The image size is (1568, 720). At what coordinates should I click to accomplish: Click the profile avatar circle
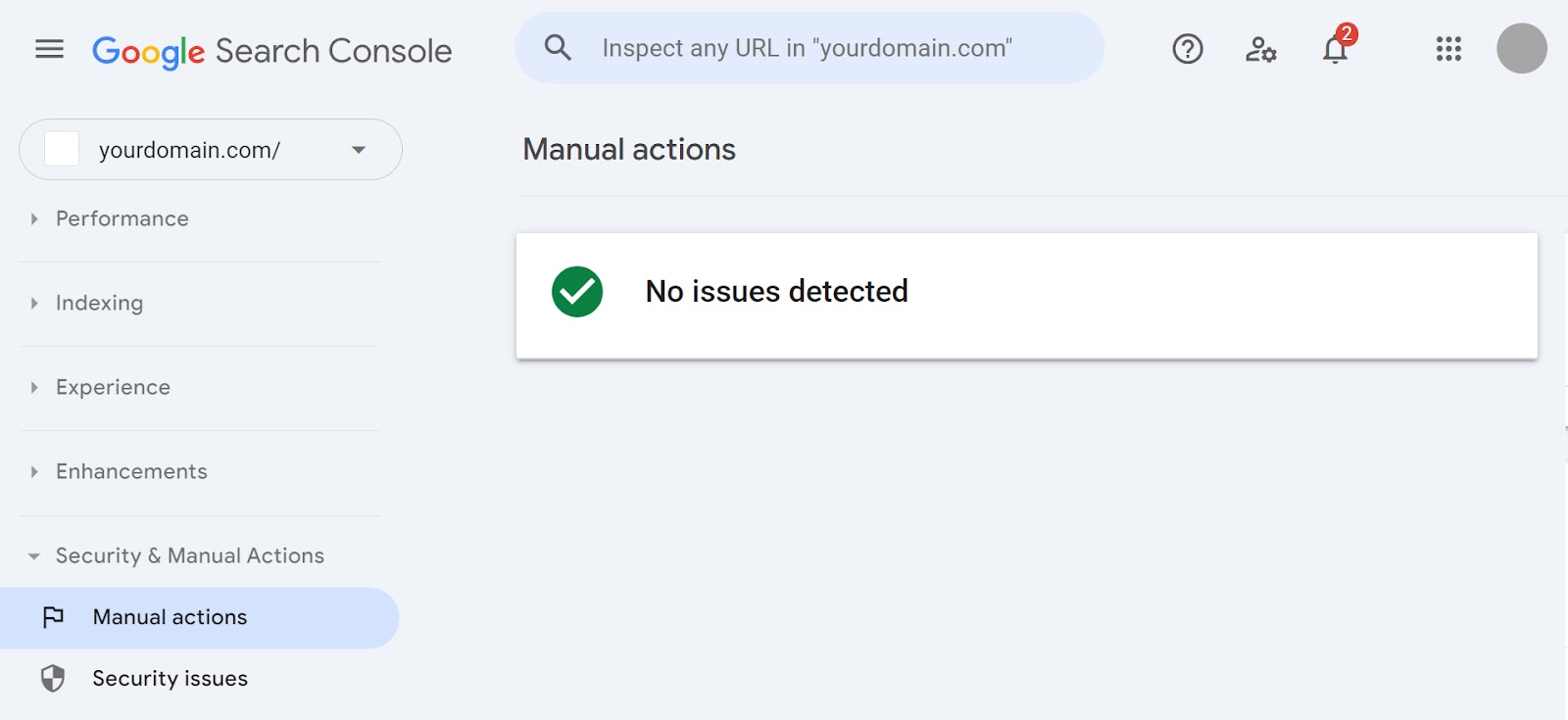click(x=1523, y=49)
